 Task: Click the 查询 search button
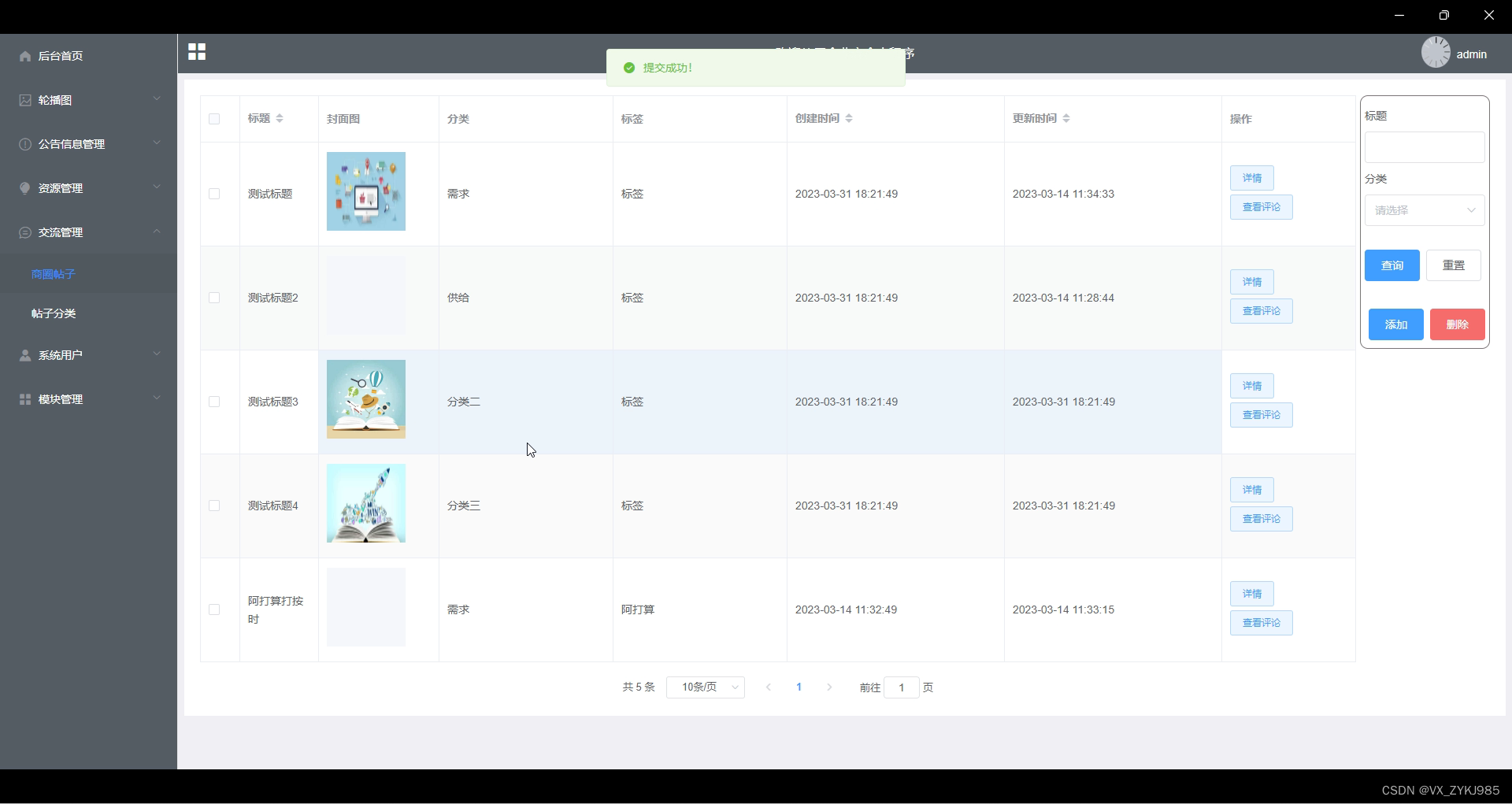1392,265
